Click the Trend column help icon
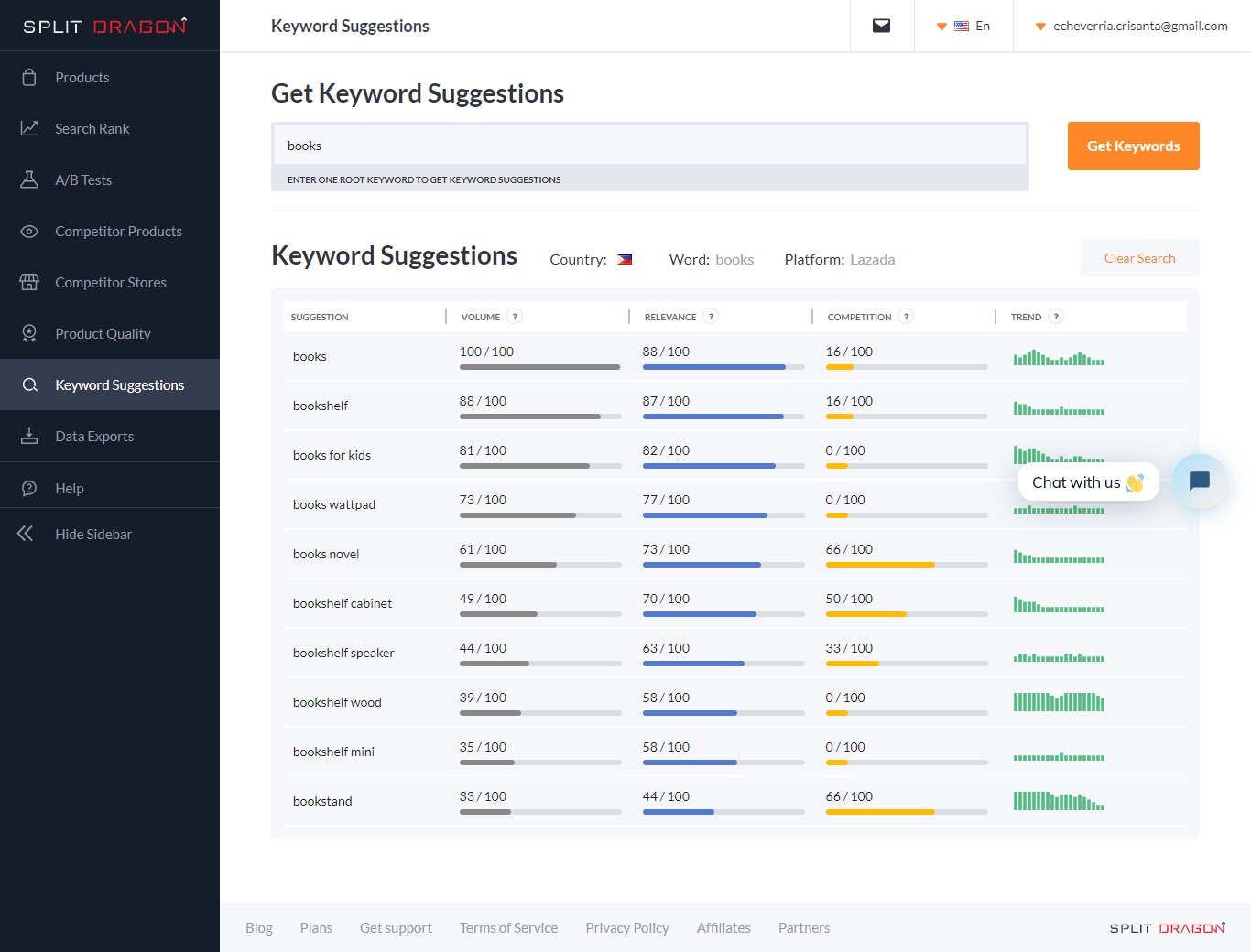Viewport: 1251px width, 952px height. (x=1056, y=317)
